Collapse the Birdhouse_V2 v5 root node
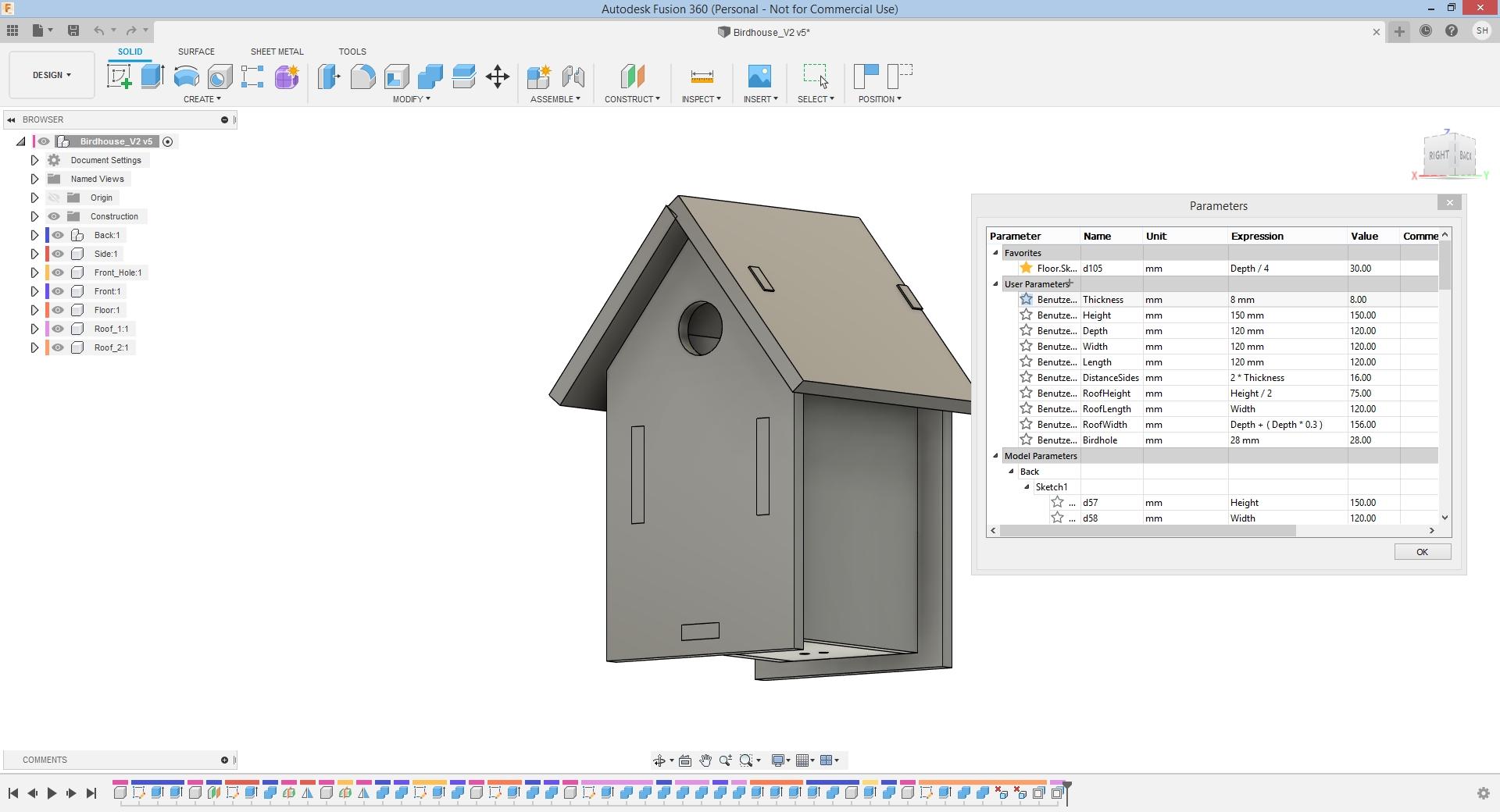1500x812 pixels. pos(21,141)
